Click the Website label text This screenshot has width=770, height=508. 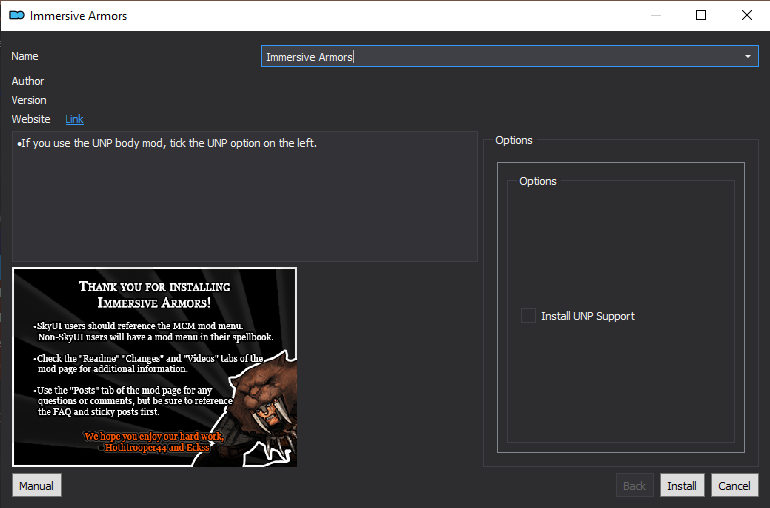[31, 119]
